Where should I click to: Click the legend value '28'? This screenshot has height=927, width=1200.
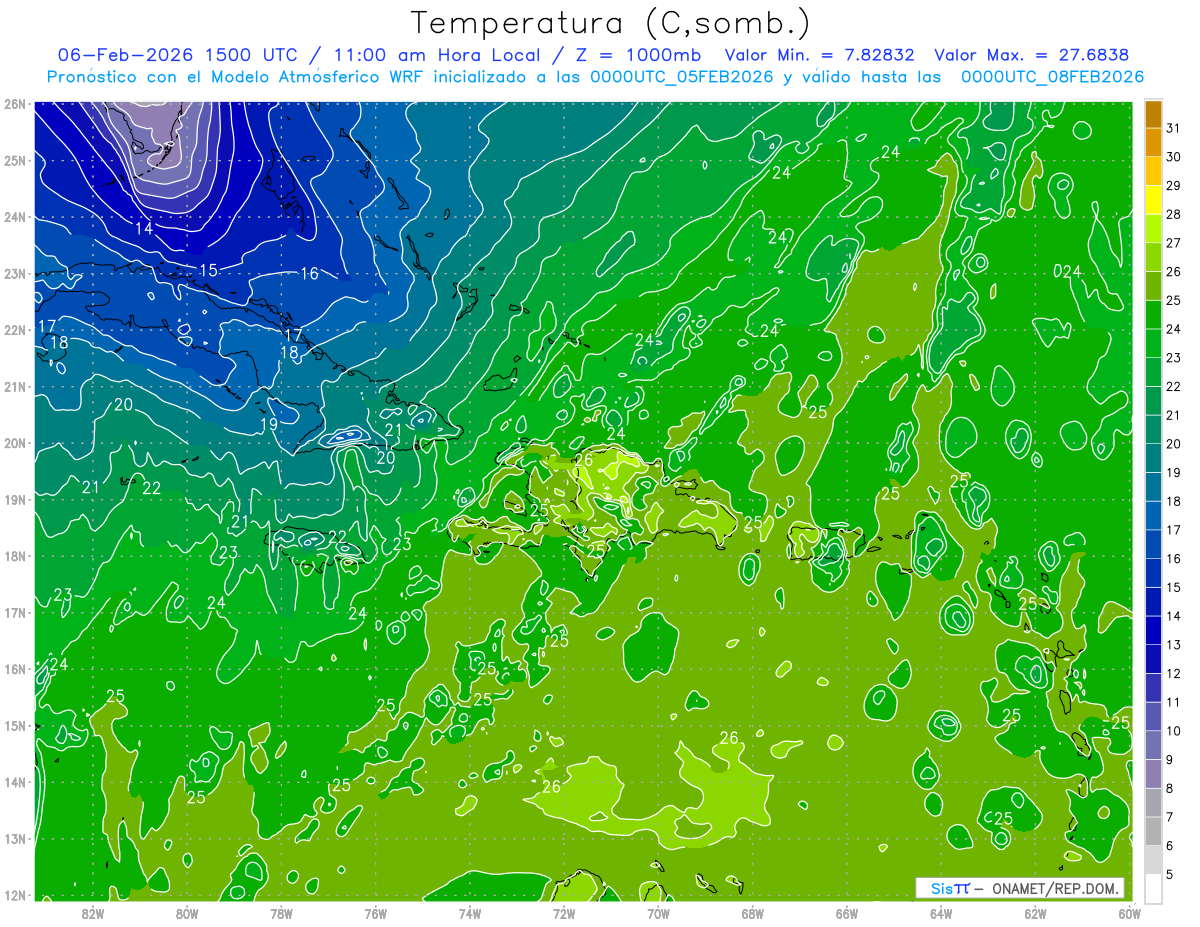tap(1174, 214)
